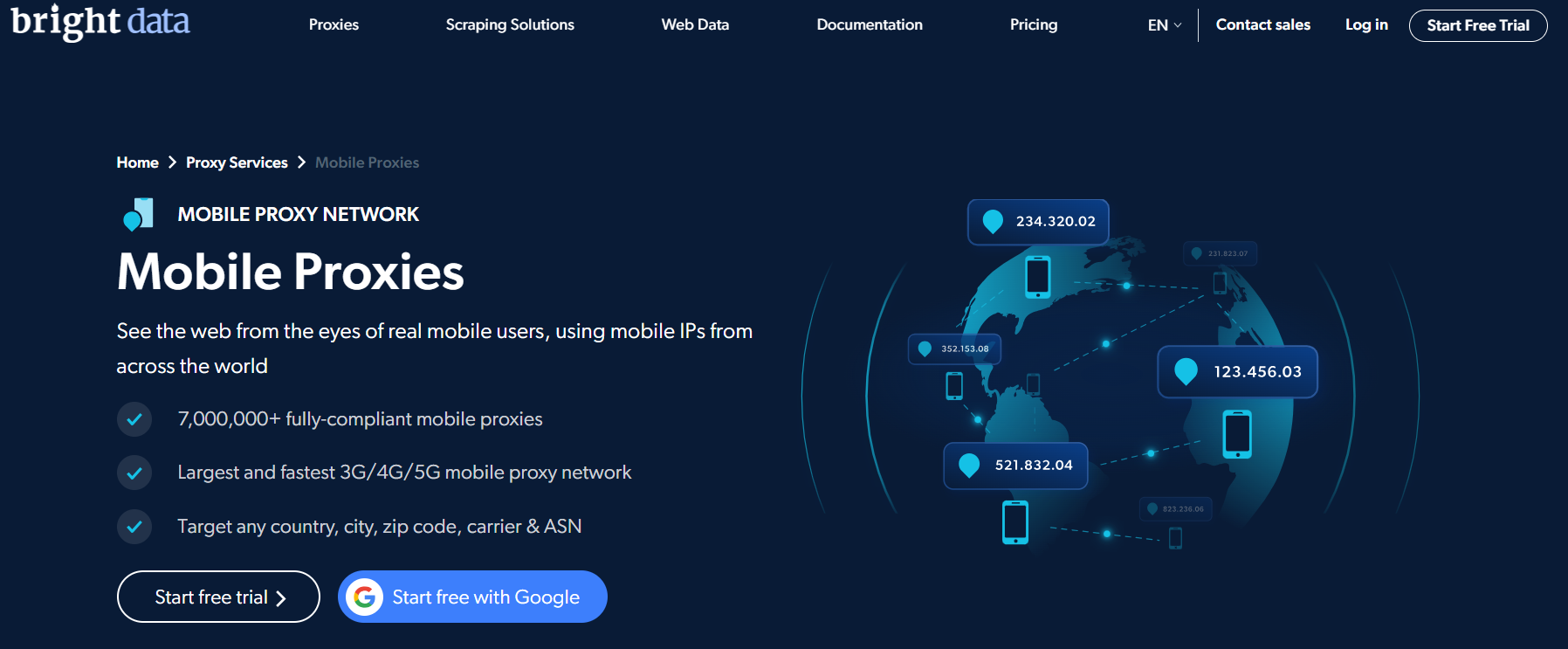
Task: Click the Mobile Proxies heading
Action: tap(291, 272)
